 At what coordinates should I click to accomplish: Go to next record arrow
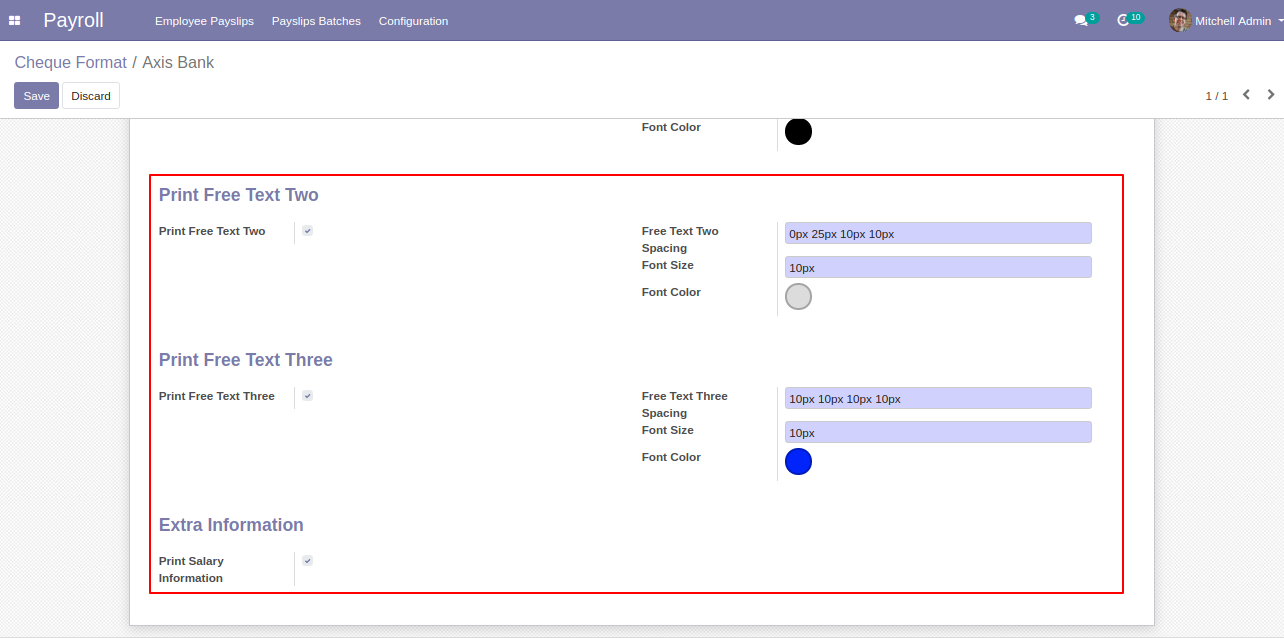[x=1271, y=95]
